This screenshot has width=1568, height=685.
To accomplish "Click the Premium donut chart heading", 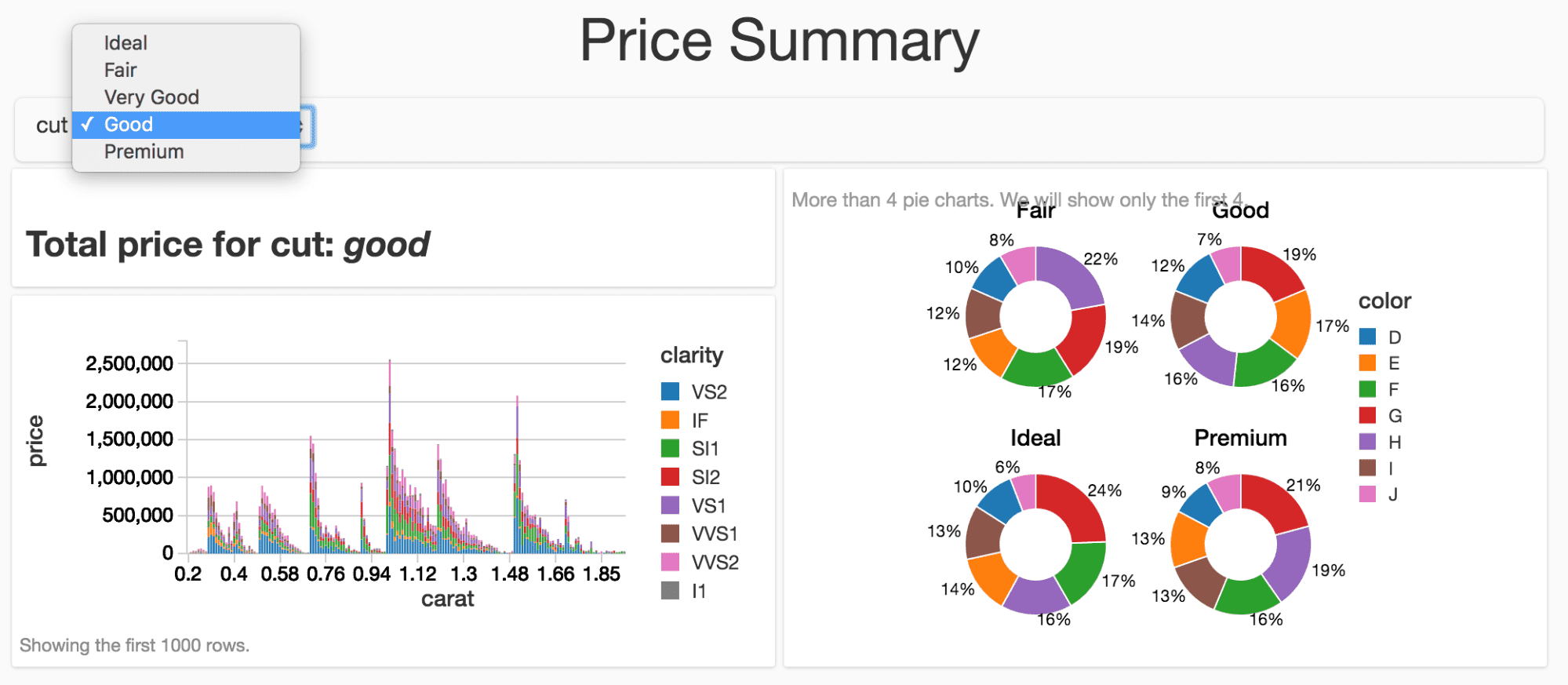I will point(1240,438).
